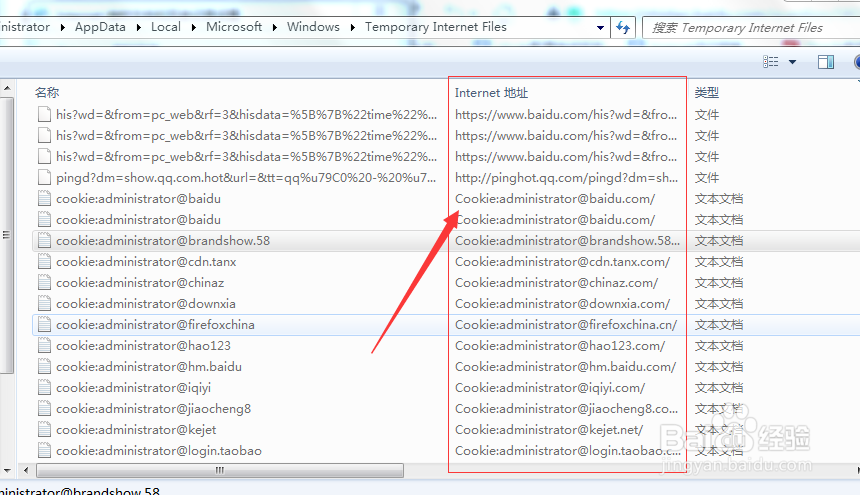Click address http://pinghot.qq.com/pingd cell
The height and width of the screenshot is (495, 860).
[x=567, y=178]
